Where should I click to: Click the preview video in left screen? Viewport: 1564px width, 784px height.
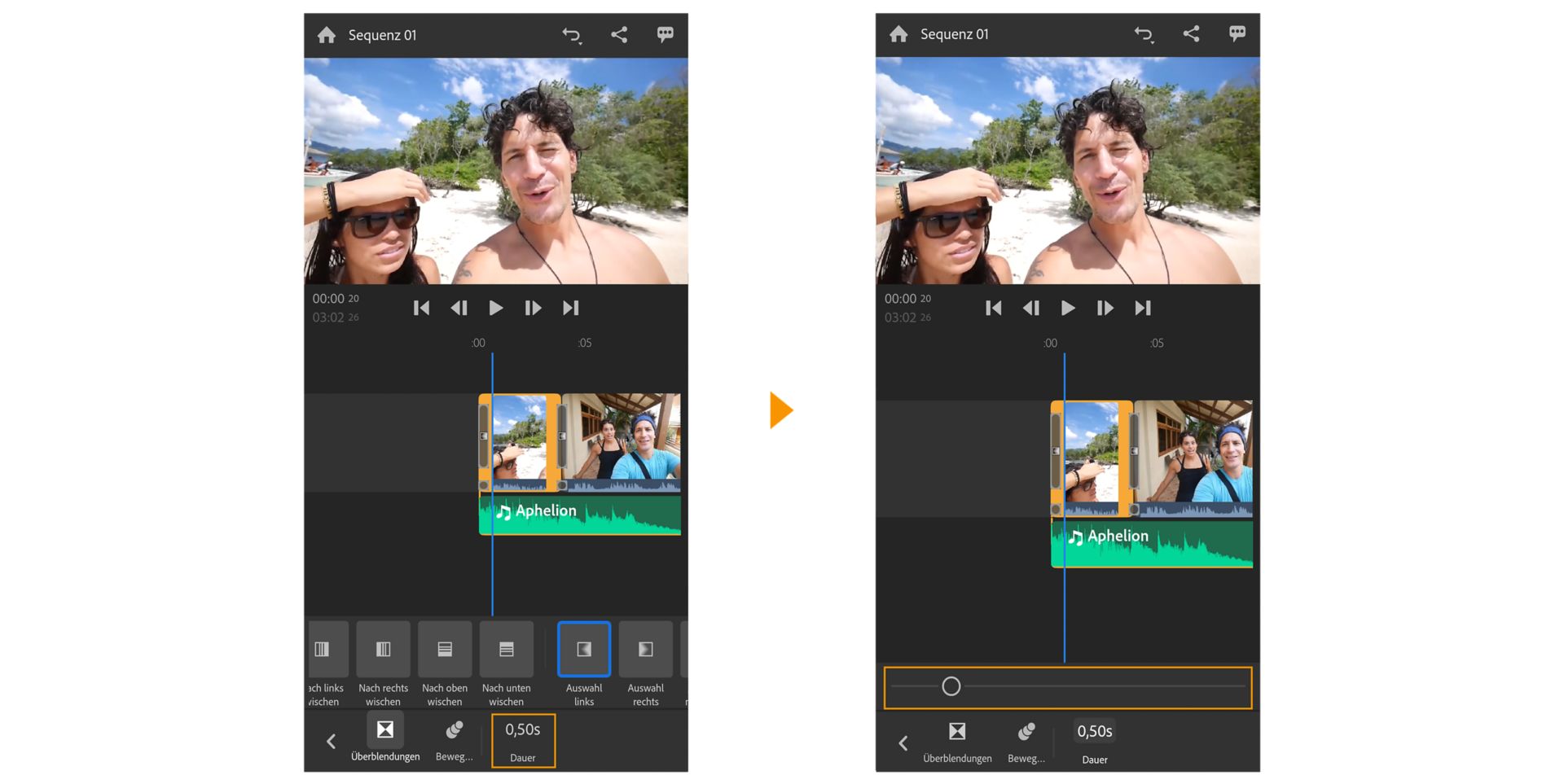click(x=496, y=171)
